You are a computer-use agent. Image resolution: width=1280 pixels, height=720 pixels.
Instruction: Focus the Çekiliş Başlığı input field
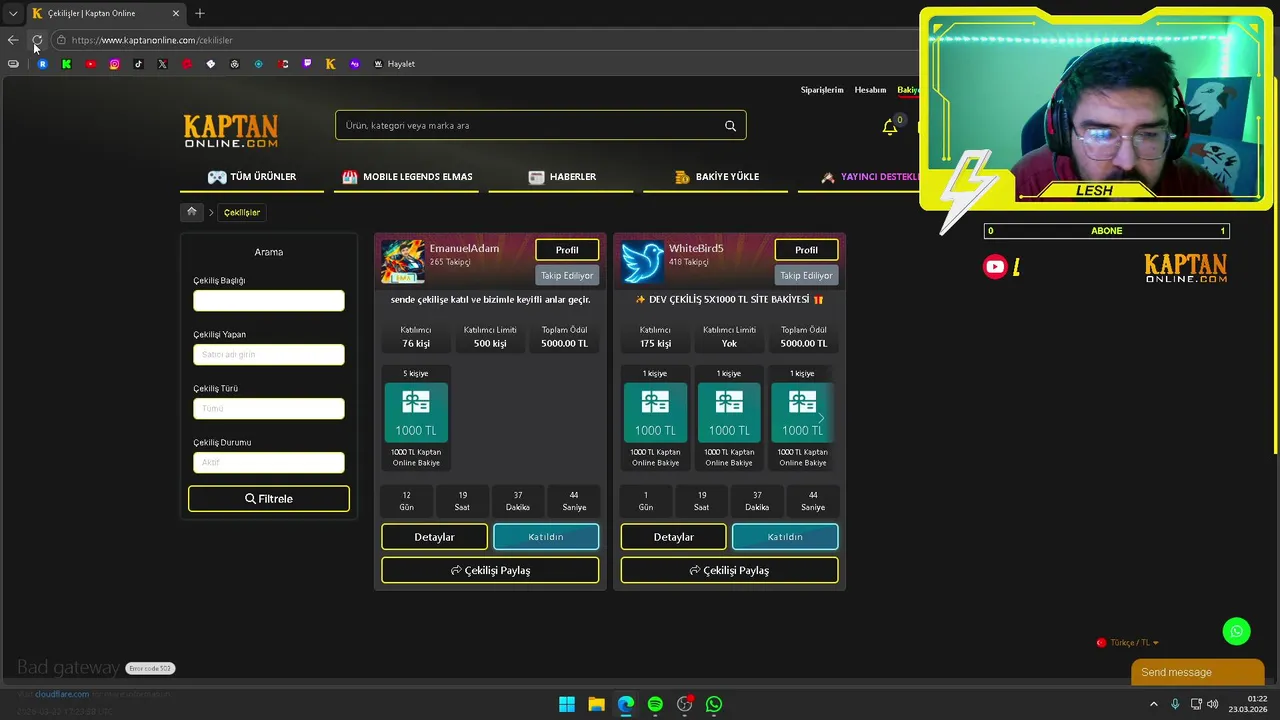point(269,300)
